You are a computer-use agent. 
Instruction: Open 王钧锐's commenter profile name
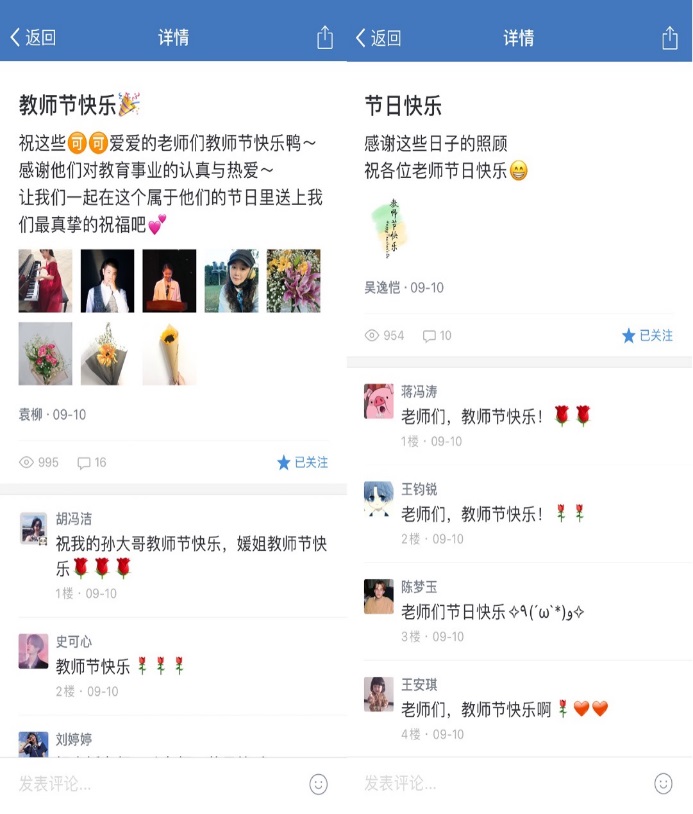[419, 489]
